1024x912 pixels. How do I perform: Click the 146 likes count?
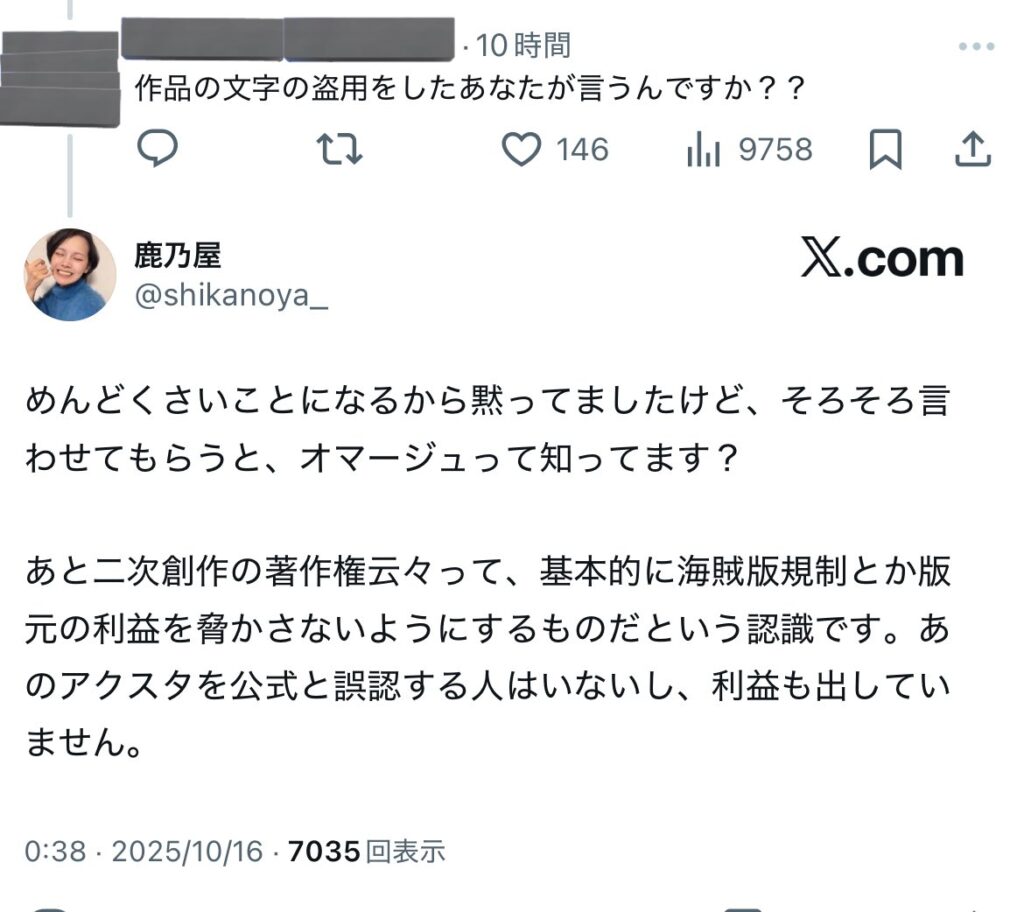coord(582,150)
